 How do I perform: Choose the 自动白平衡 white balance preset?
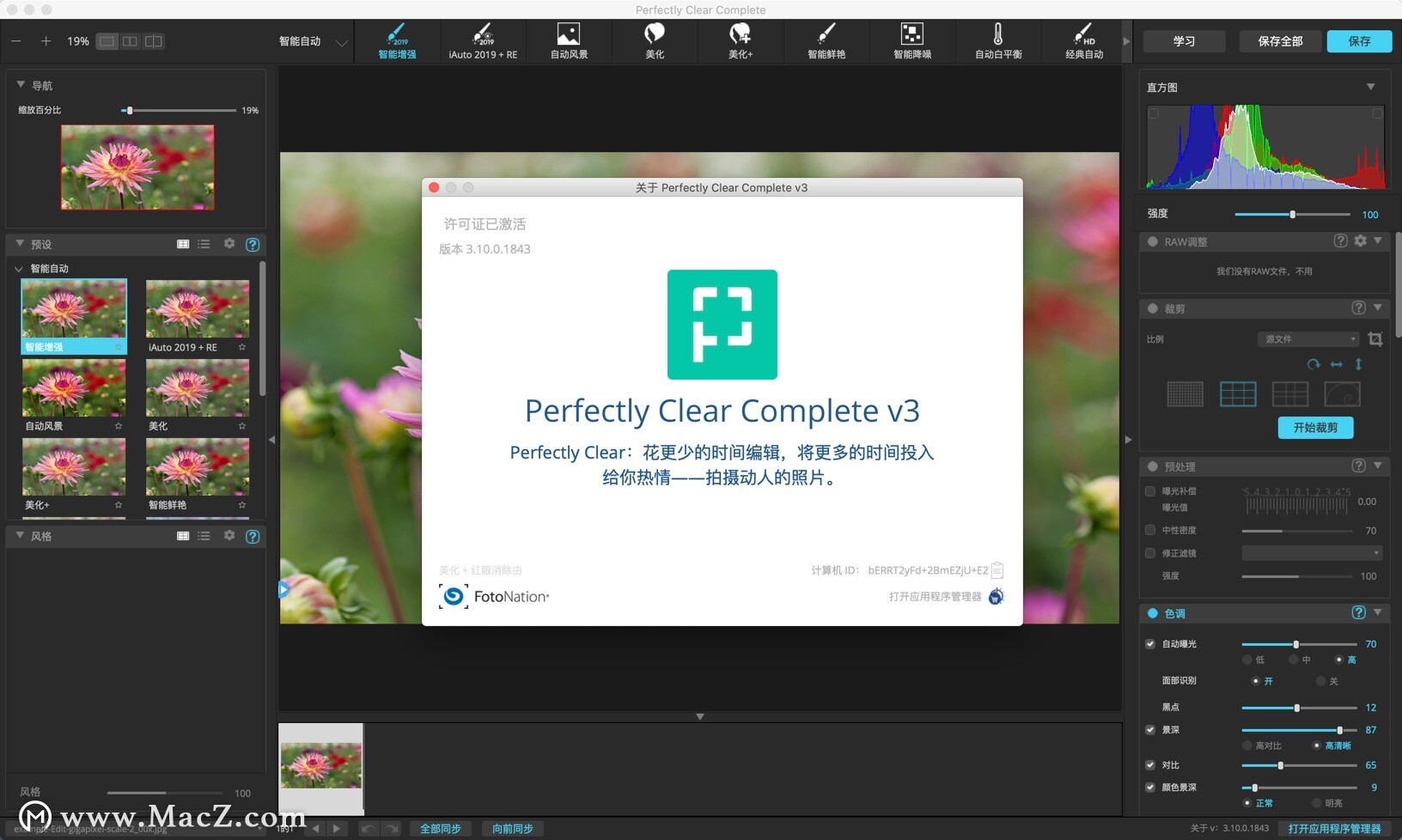(x=998, y=41)
